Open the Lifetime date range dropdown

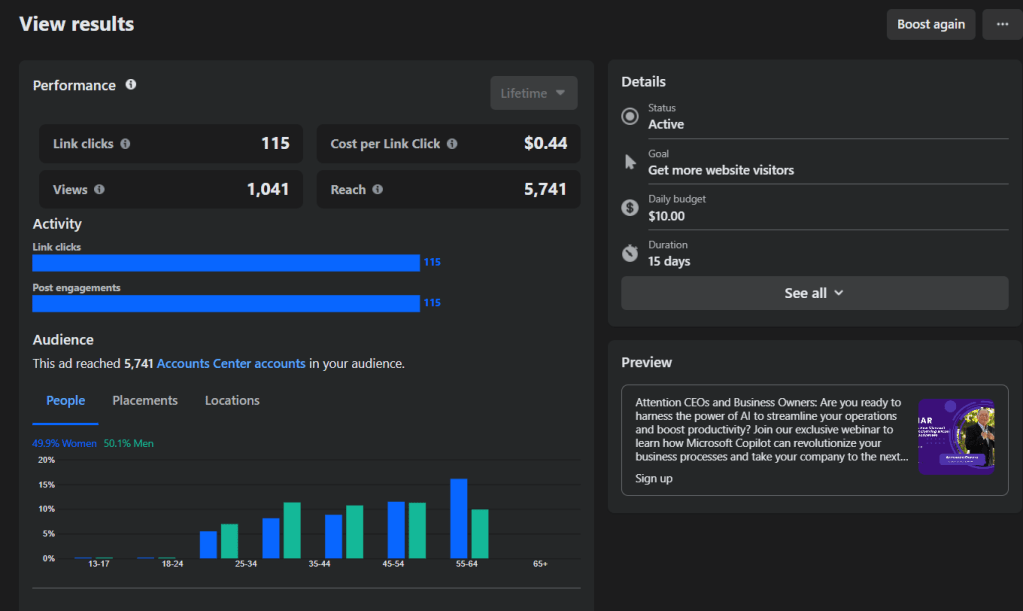click(x=534, y=93)
